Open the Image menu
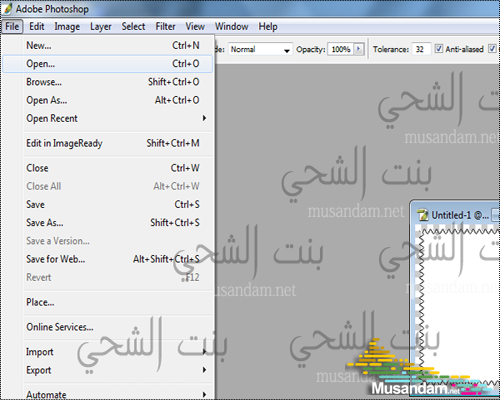Image resolution: width=500 pixels, height=400 pixels. click(67, 26)
